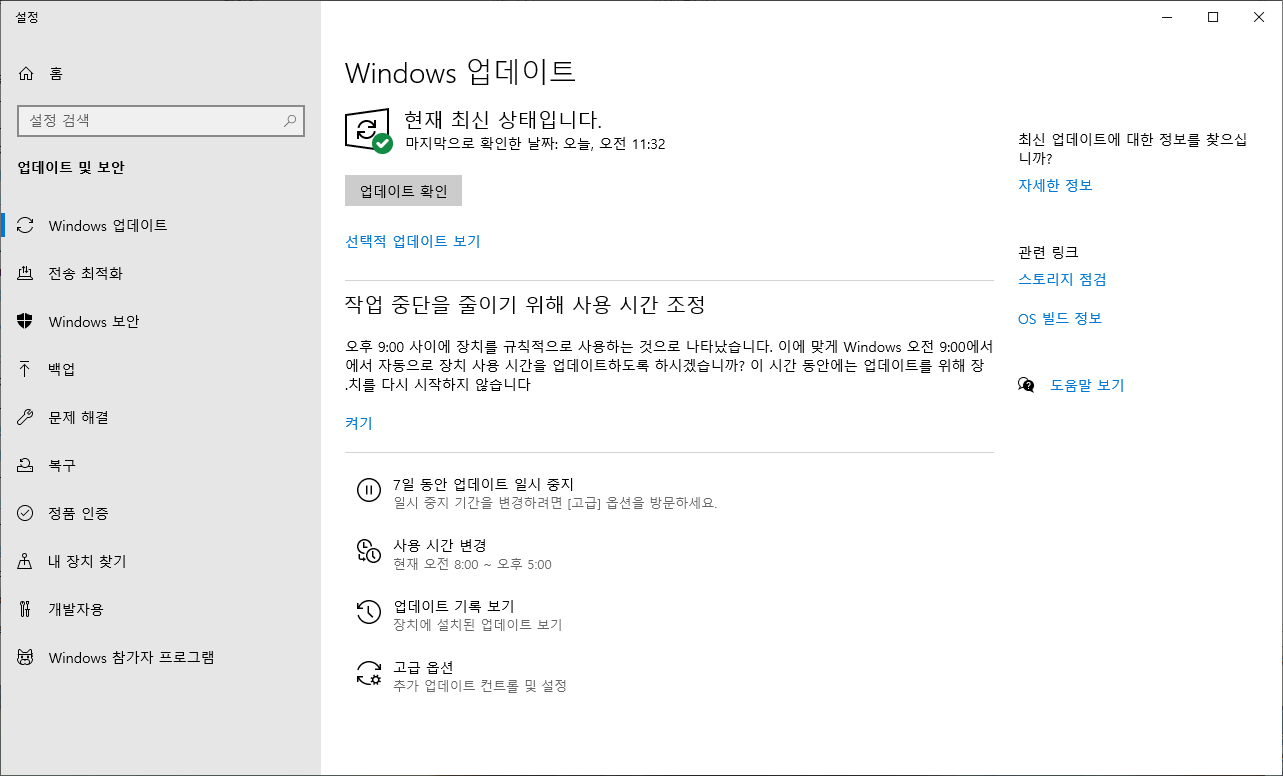Click the Windows 업데이트 sync icon in sidebar

[x=26, y=226]
